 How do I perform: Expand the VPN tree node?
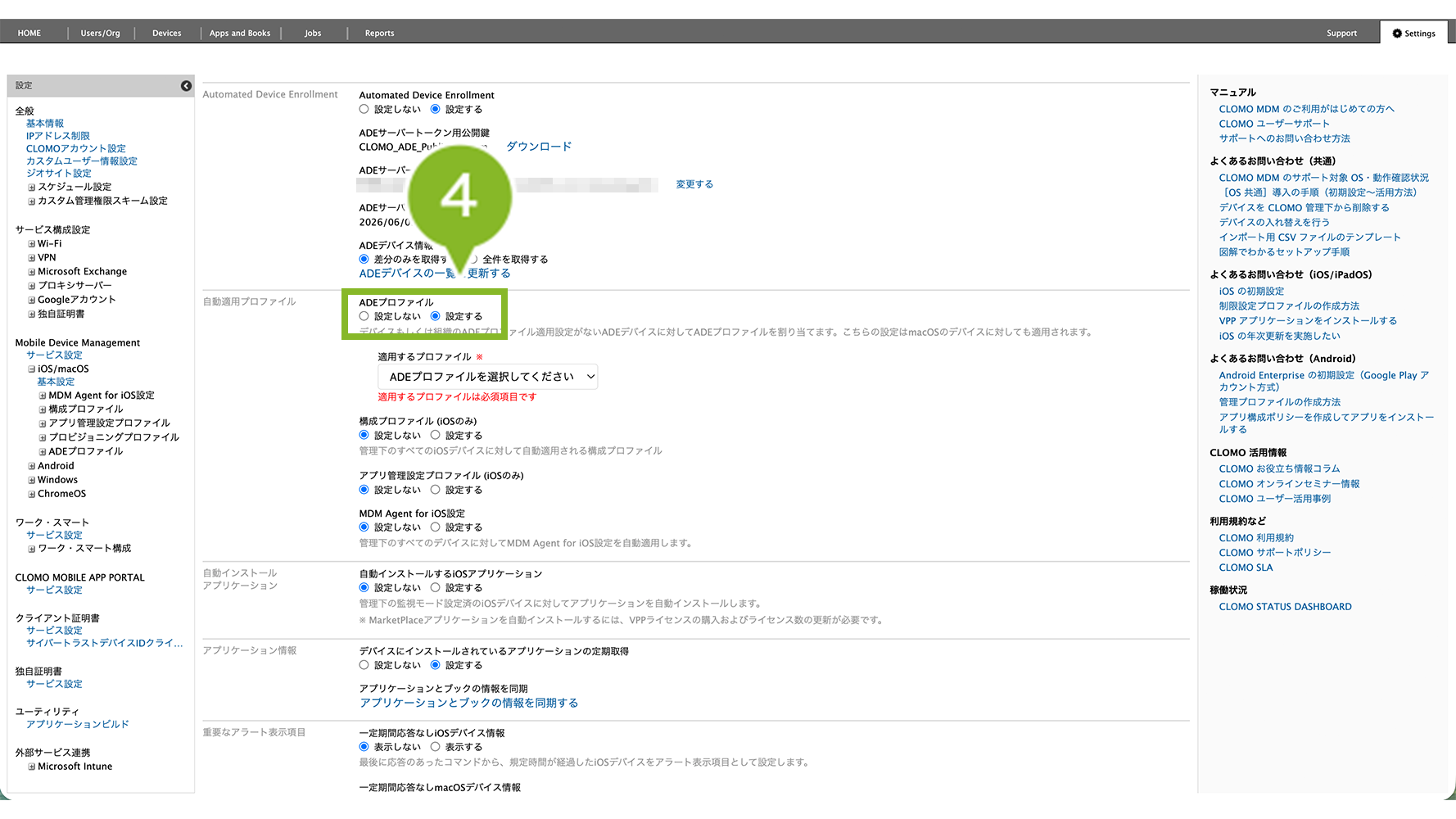point(32,258)
